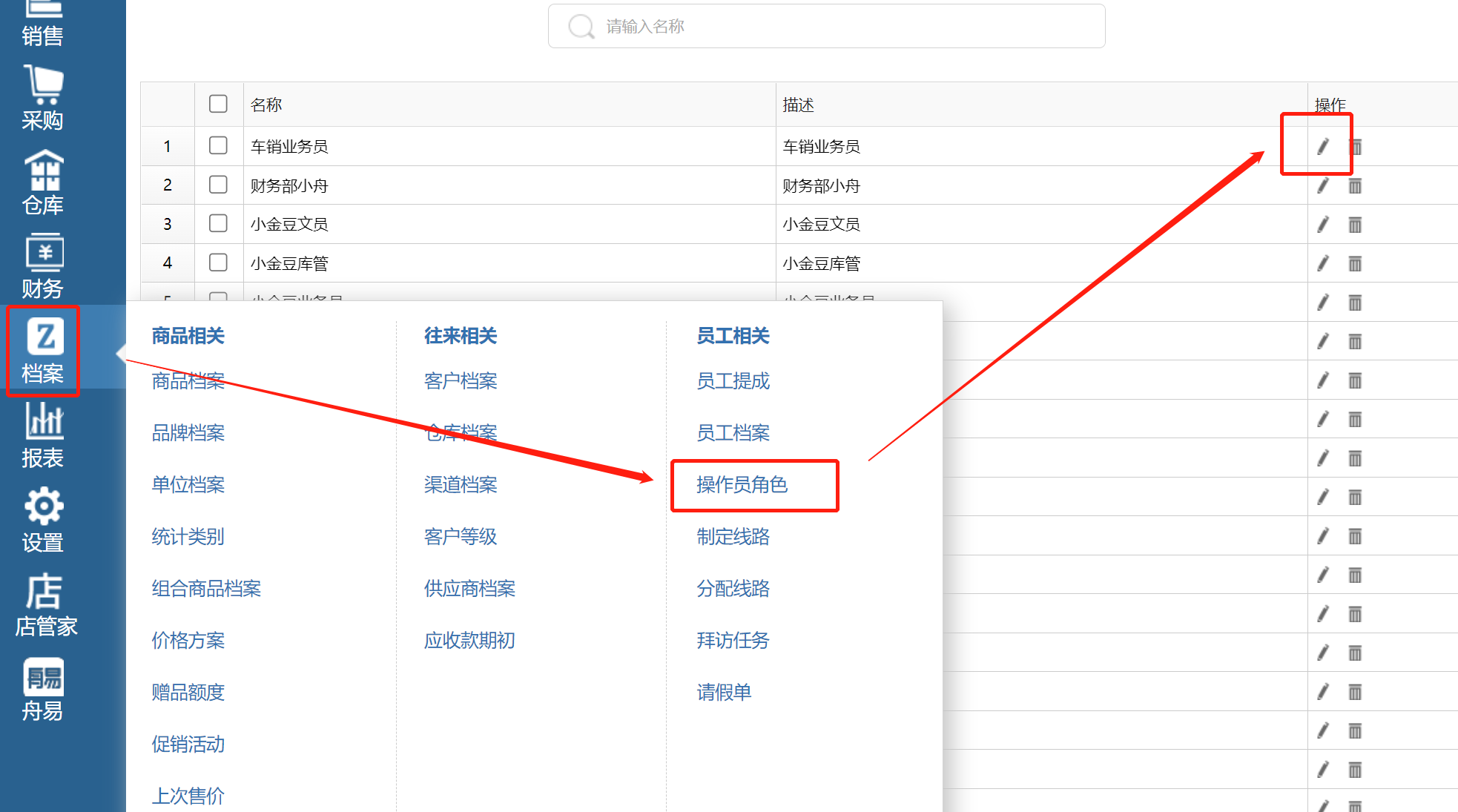The height and width of the screenshot is (812, 1458).
Task: Open 制定线路 menu entry
Action: 733,537
